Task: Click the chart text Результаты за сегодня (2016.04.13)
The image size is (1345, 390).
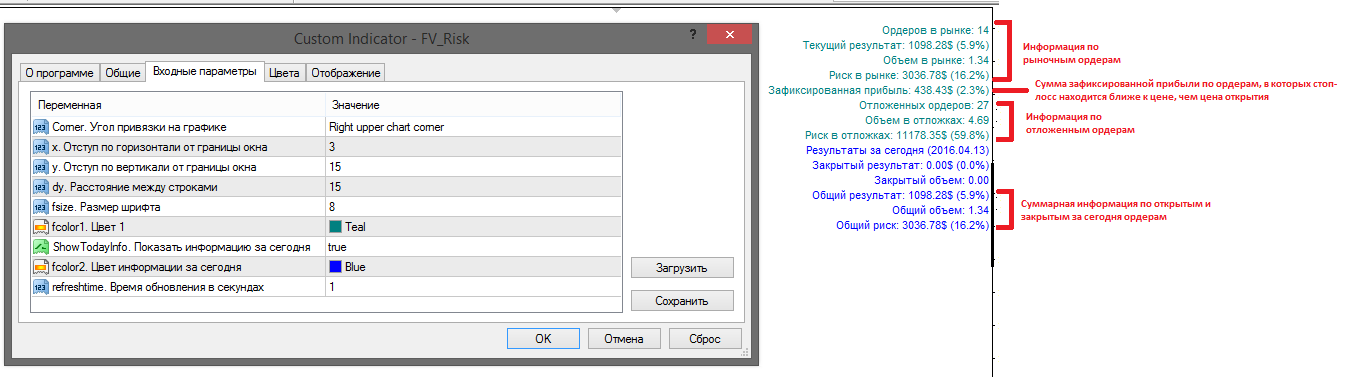Action: [x=897, y=150]
